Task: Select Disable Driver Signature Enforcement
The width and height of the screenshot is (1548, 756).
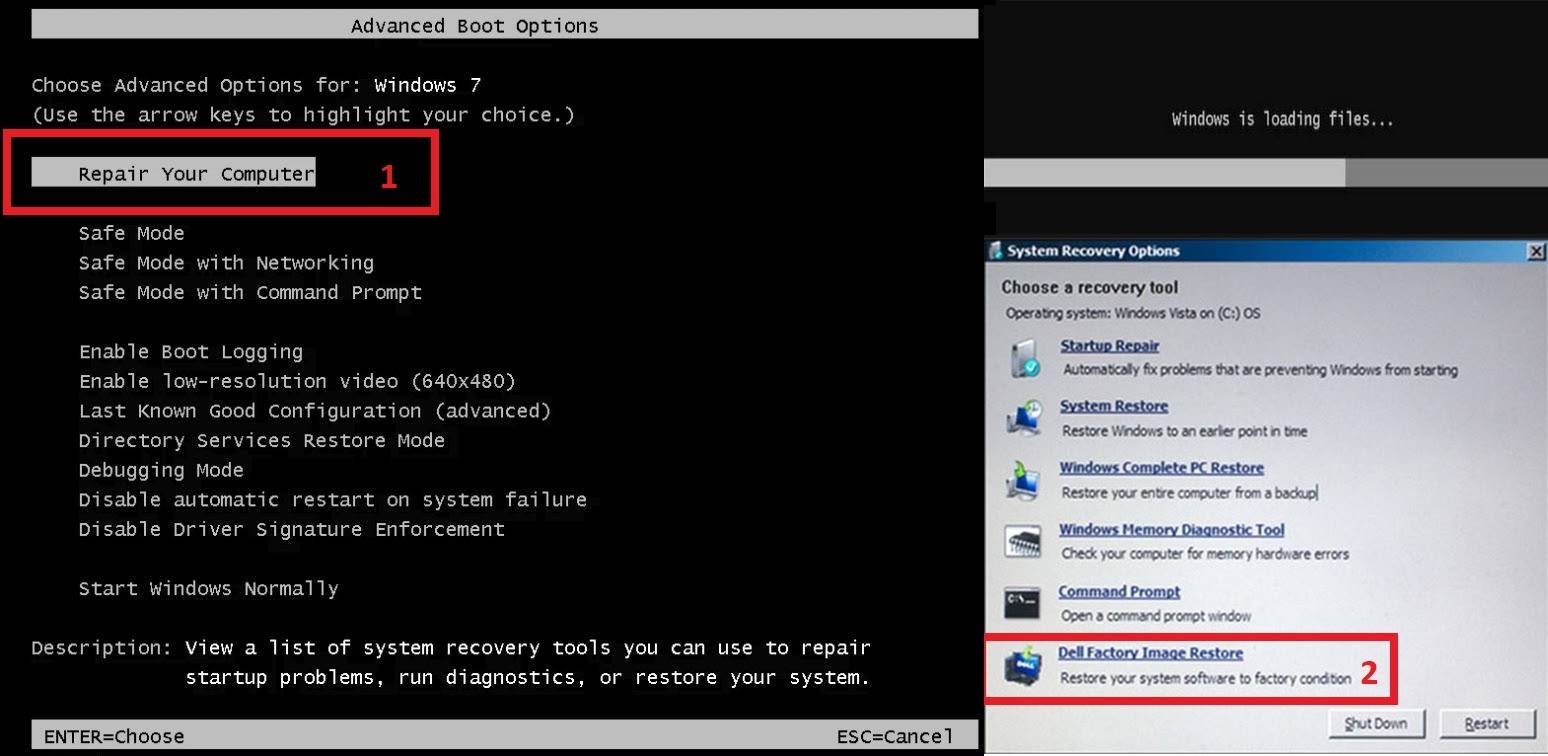Action: [291, 529]
